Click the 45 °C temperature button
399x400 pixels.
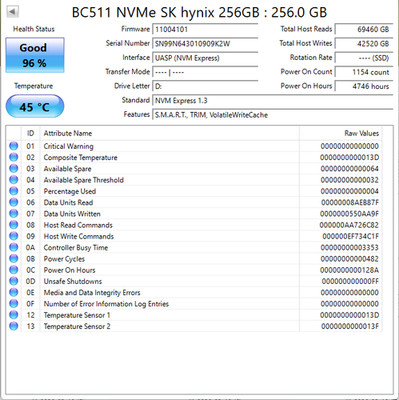coord(35,107)
